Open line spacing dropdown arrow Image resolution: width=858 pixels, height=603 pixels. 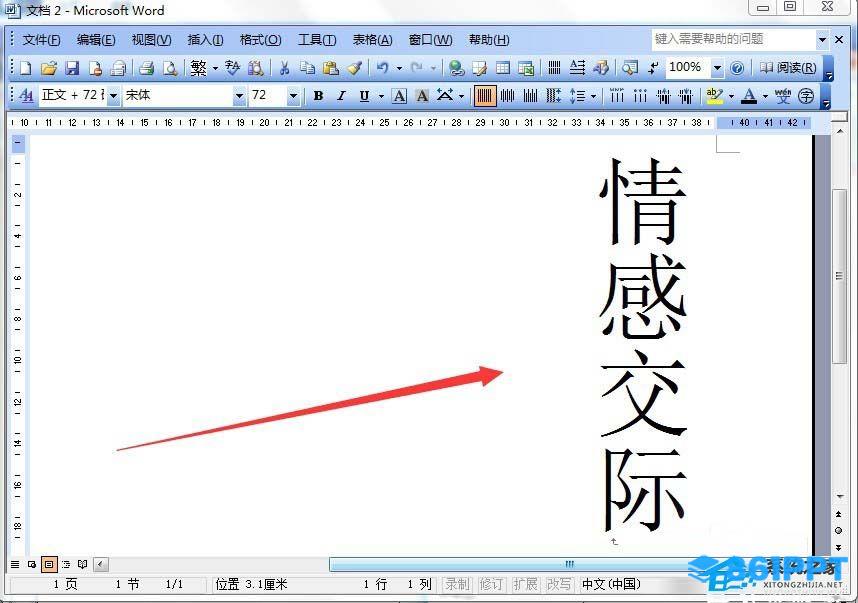pos(593,97)
